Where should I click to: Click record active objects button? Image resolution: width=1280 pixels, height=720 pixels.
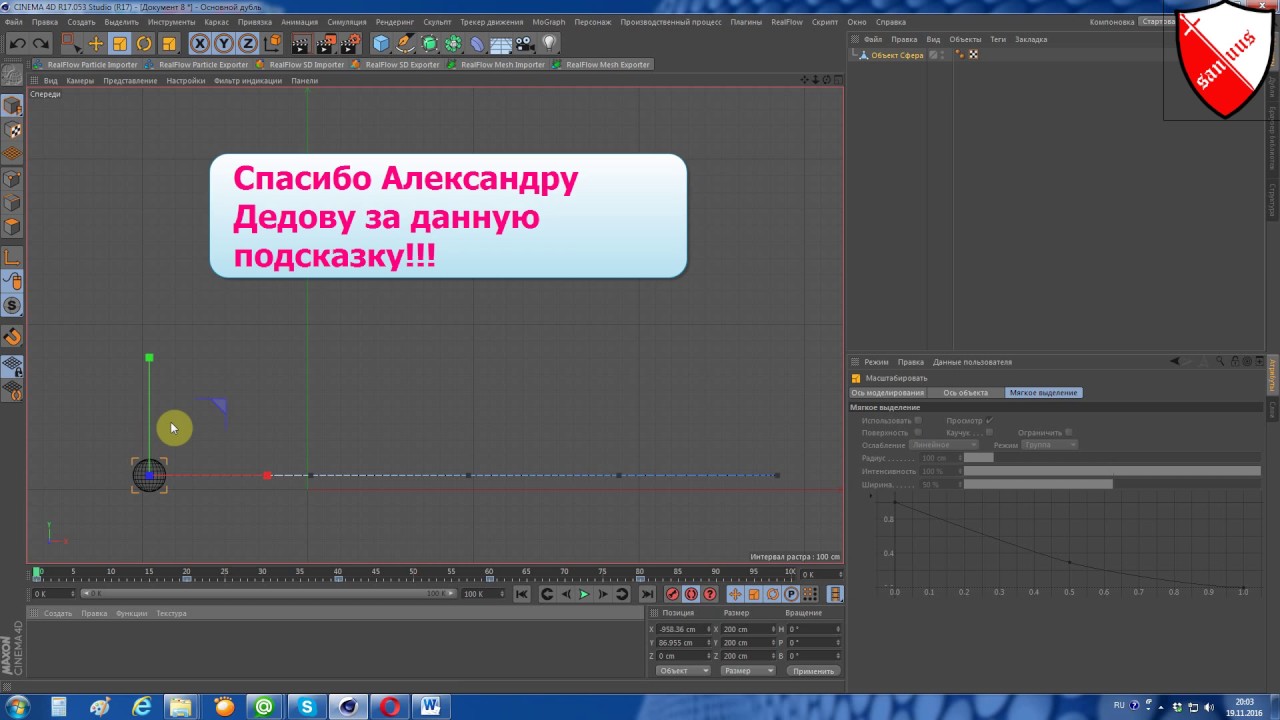pos(672,594)
